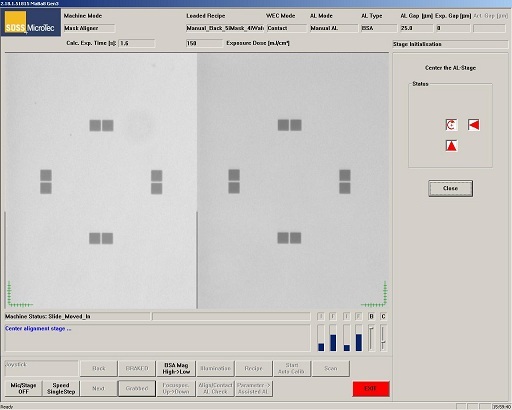Click Start Auto Calib button
This screenshot has width=512, height=410.
292,368
